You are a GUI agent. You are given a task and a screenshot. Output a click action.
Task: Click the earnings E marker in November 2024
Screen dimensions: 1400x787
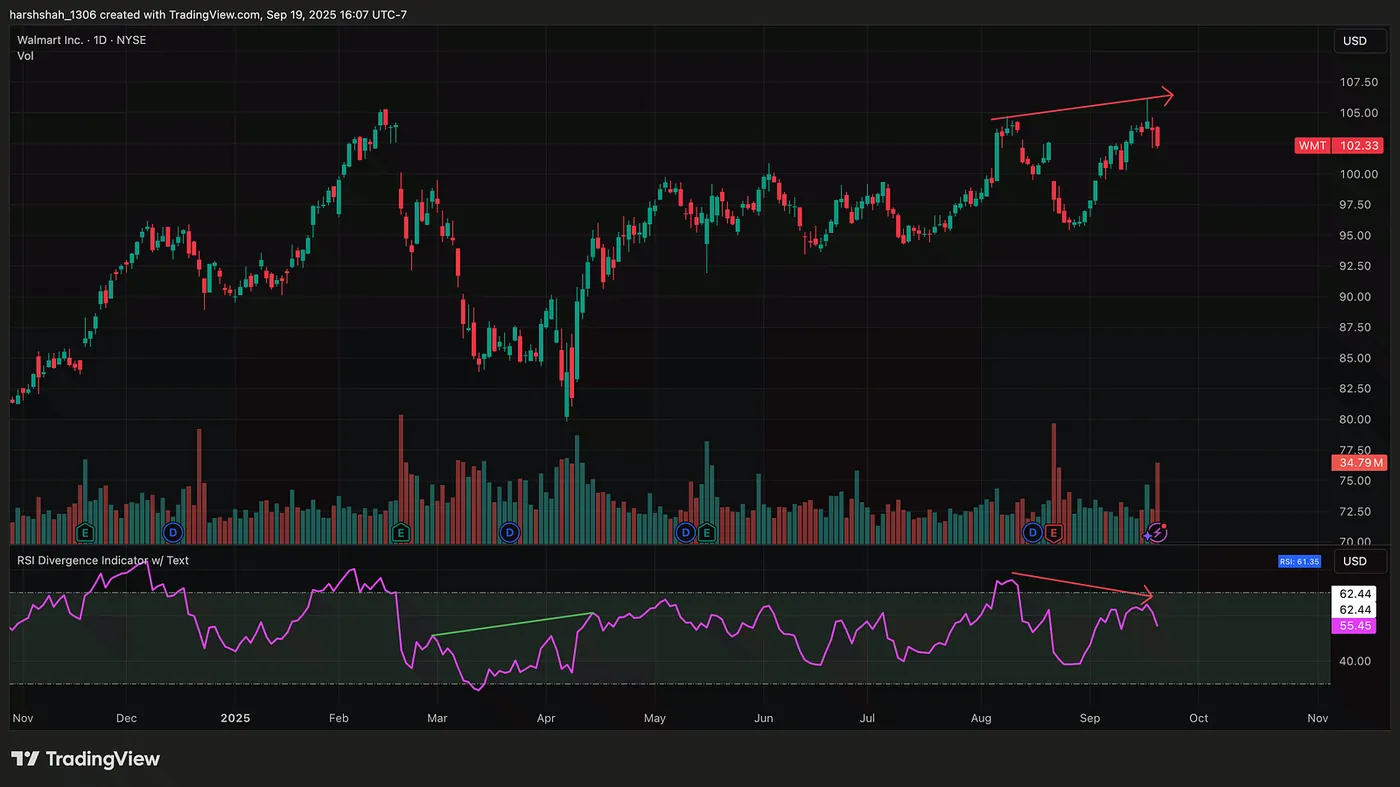(86, 532)
